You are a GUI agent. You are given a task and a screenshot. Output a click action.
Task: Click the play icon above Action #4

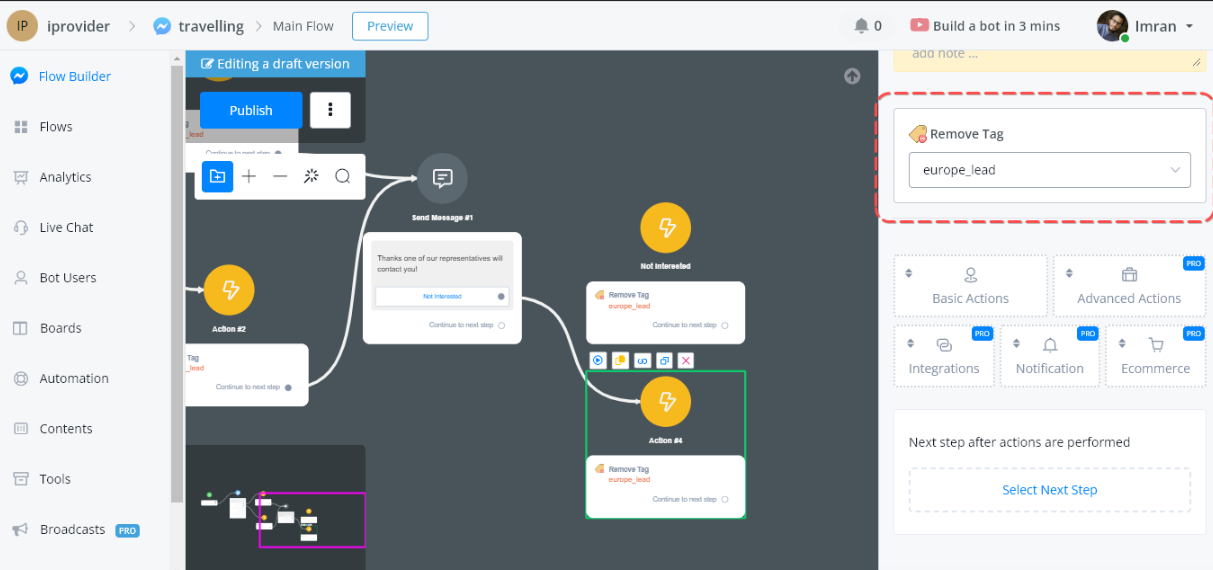click(598, 360)
